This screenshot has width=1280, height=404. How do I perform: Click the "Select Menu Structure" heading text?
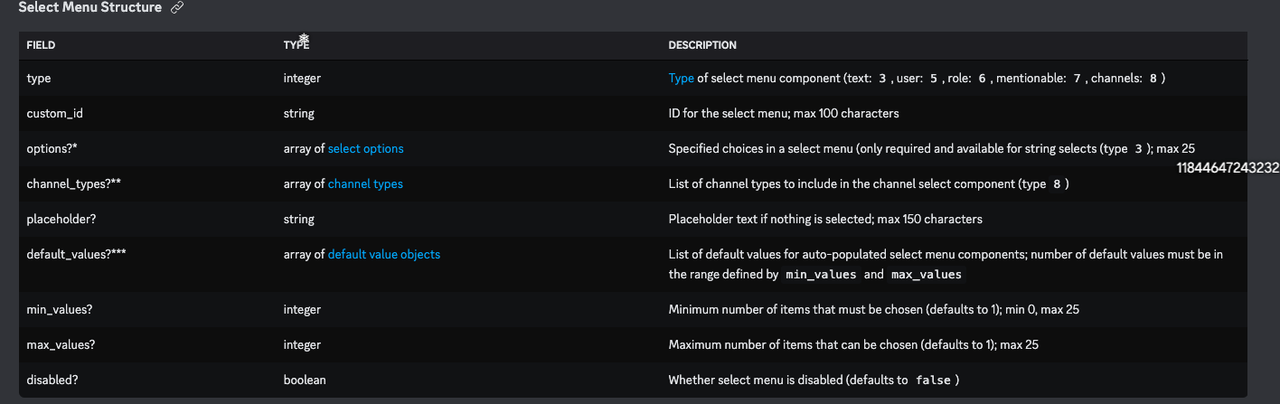[90, 8]
